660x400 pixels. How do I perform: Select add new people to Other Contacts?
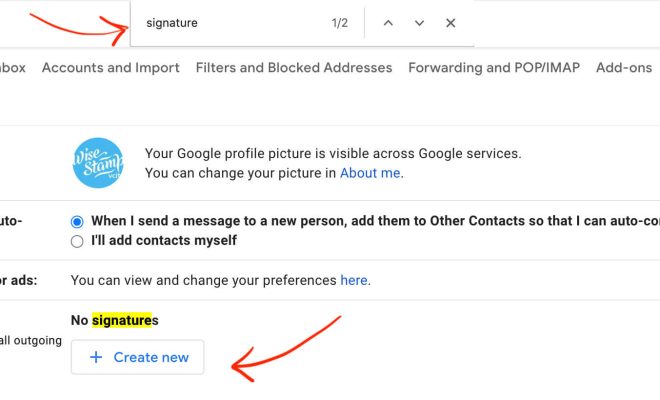pyautogui.click(x=77, y=221)
